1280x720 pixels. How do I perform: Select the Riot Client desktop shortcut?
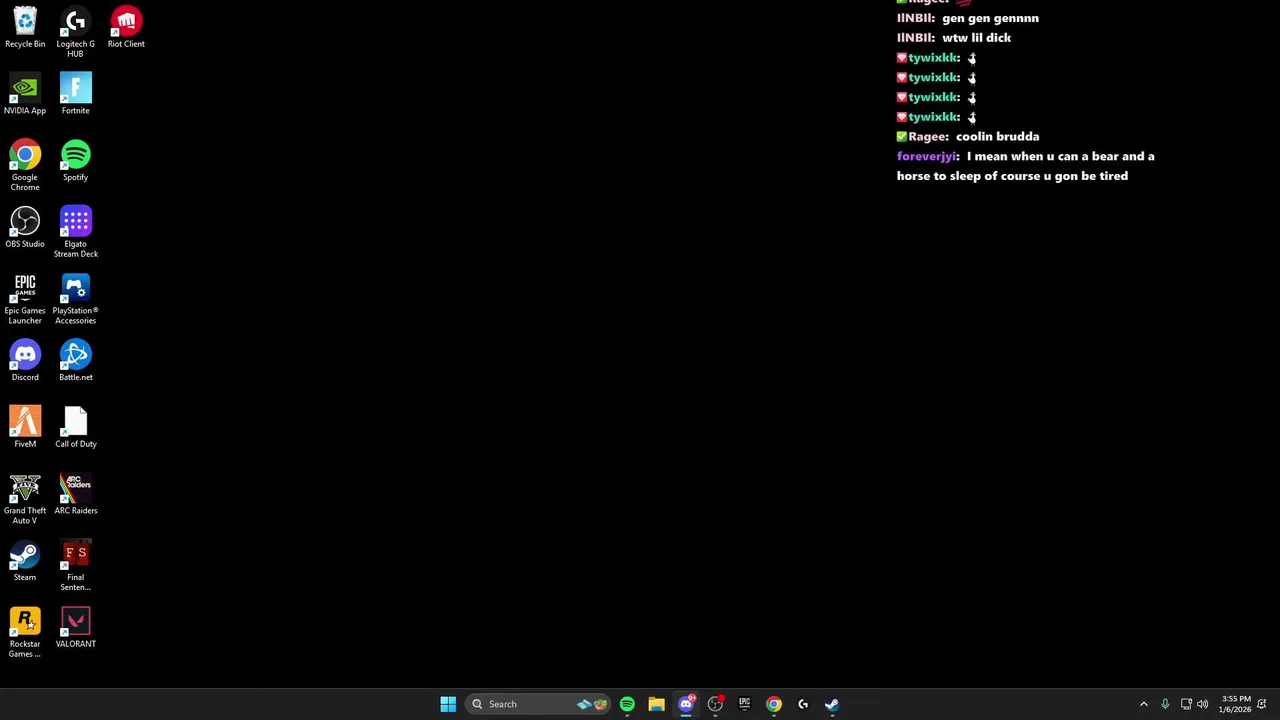[126, 28]
